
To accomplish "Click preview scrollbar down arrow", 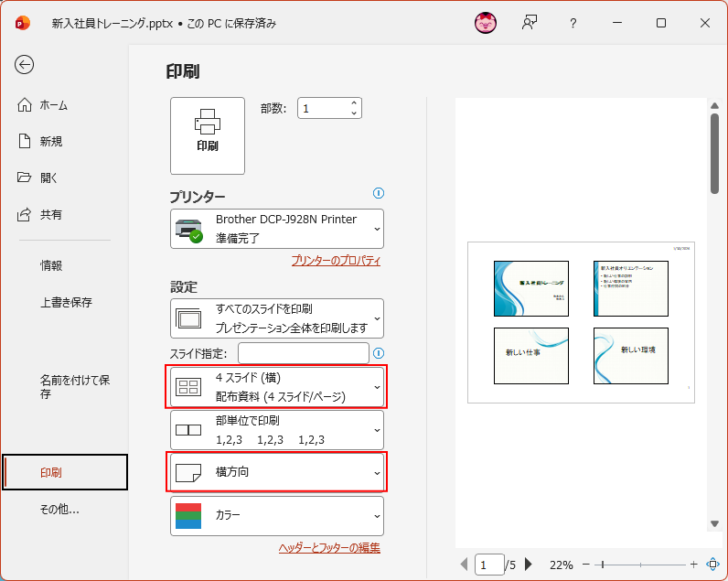I will [x=715, y=524].
